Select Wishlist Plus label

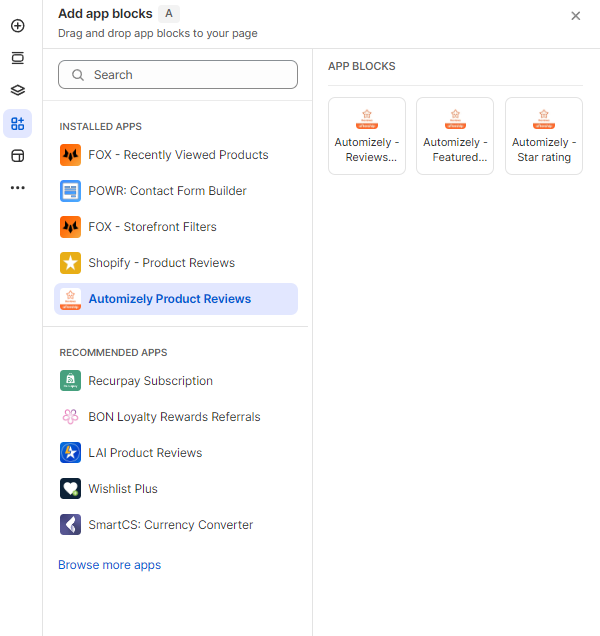[x=123, y=489]
